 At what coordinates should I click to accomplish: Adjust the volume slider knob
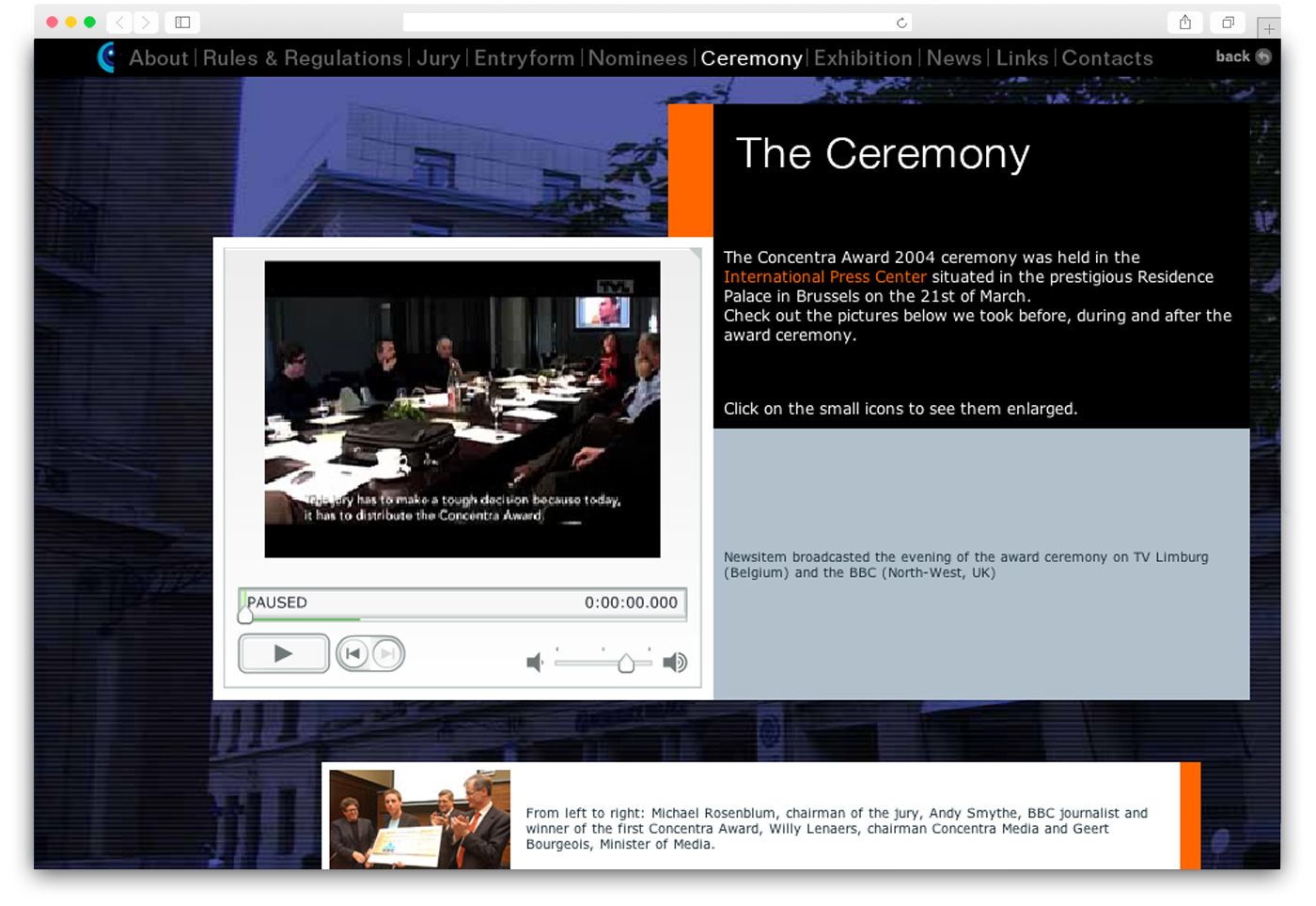[x=626, y=664]
